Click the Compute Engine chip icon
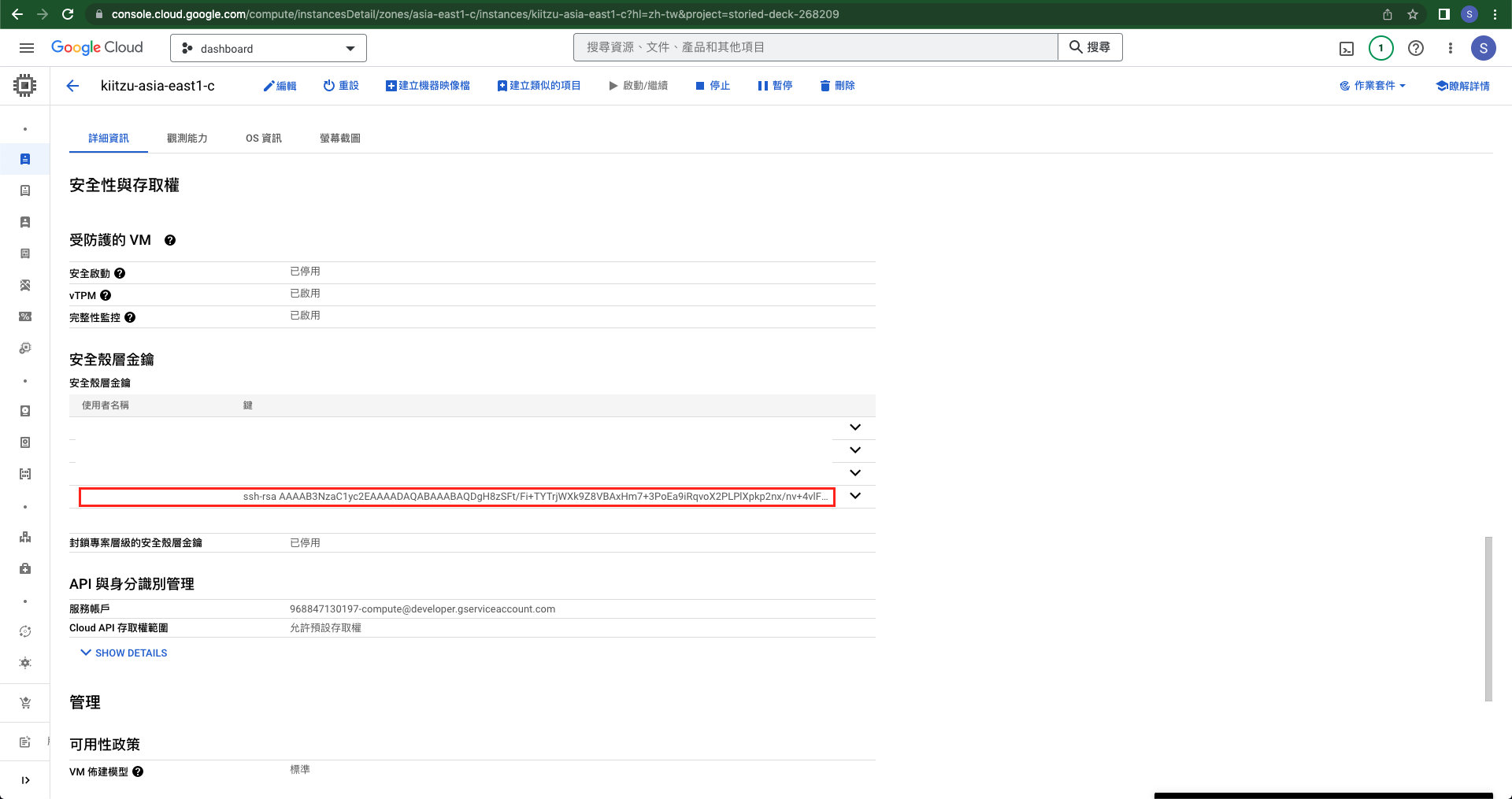 click(x=25, y=85)
